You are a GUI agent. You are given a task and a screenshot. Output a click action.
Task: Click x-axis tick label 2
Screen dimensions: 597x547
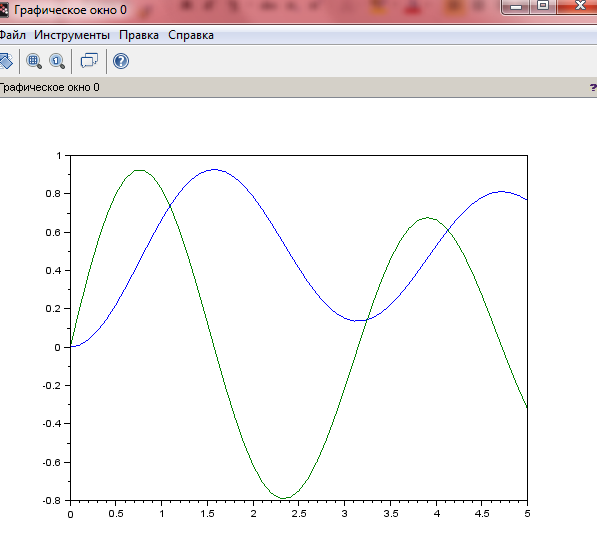(254, 514)
